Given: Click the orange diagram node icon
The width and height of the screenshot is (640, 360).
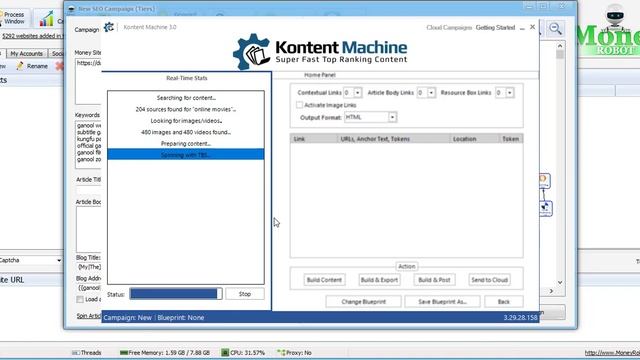Looking at the screenshot, I should pos(544,180).
